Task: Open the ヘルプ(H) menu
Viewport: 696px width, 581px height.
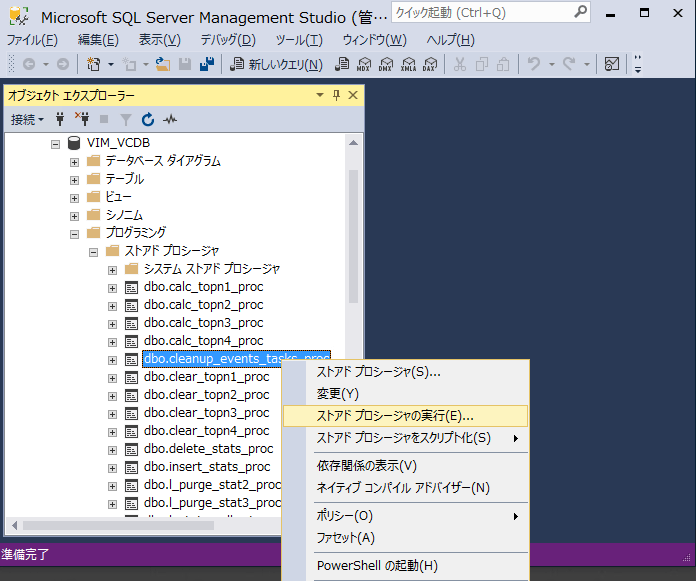Action: [451, 40]
